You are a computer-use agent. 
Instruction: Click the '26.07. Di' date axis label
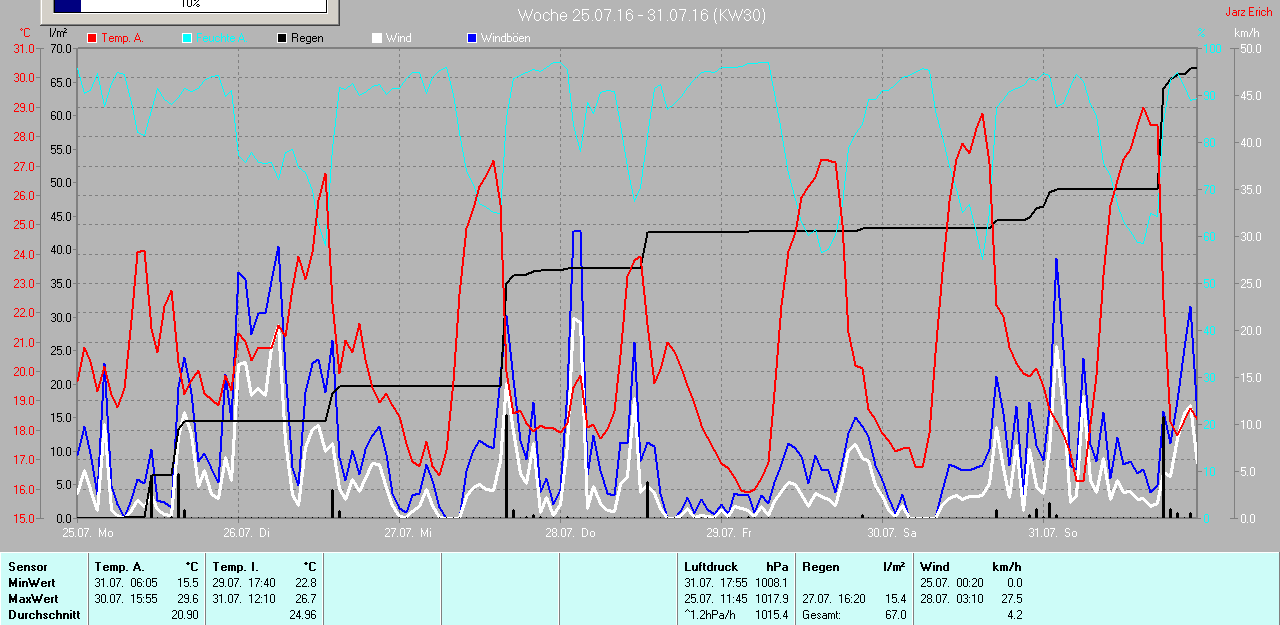(249, 533)
